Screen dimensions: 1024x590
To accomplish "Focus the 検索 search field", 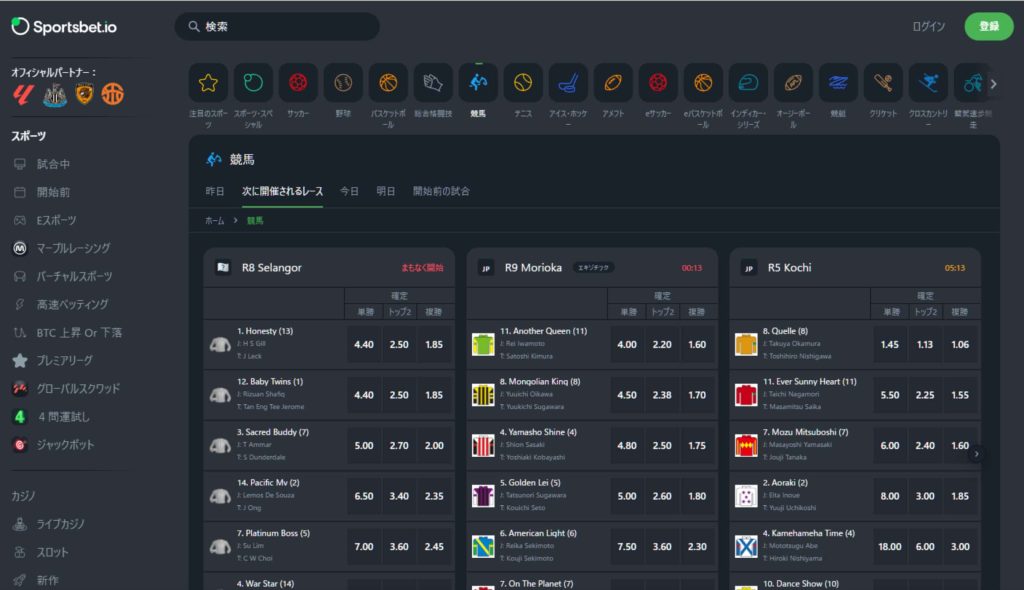I will 277,27.
